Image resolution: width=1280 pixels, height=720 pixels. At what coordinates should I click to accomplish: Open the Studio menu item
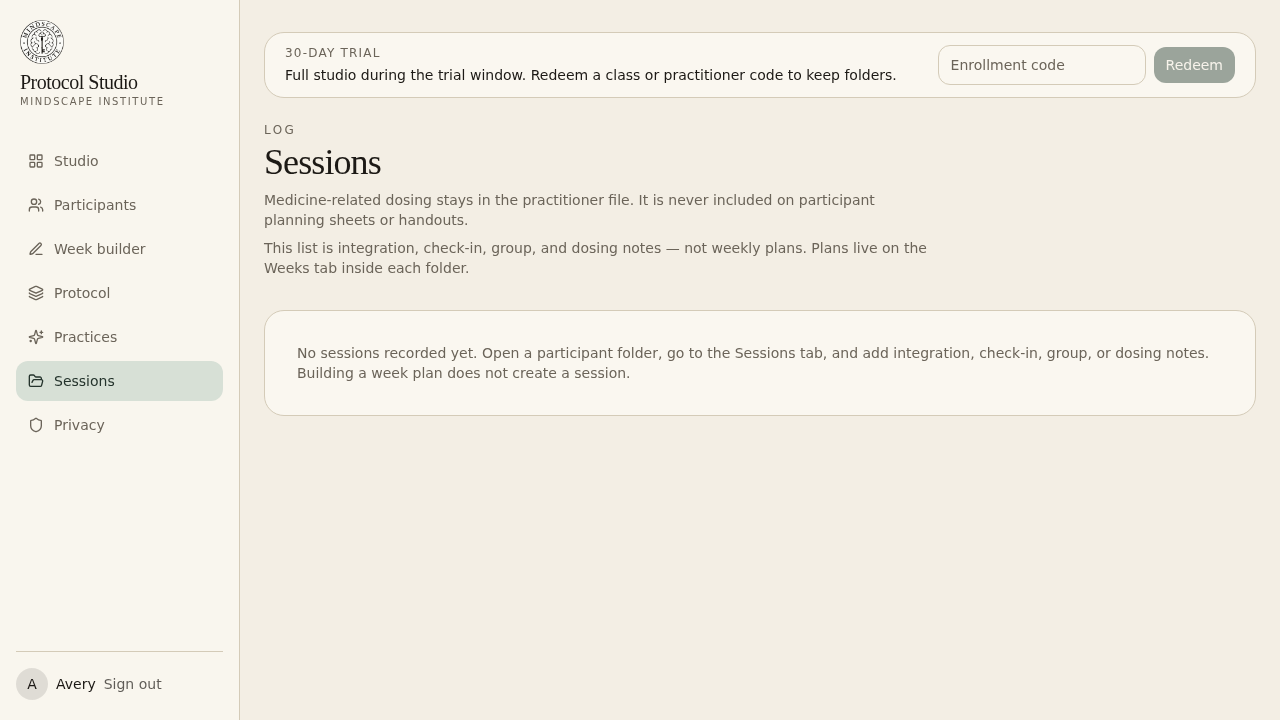[119, 161]
